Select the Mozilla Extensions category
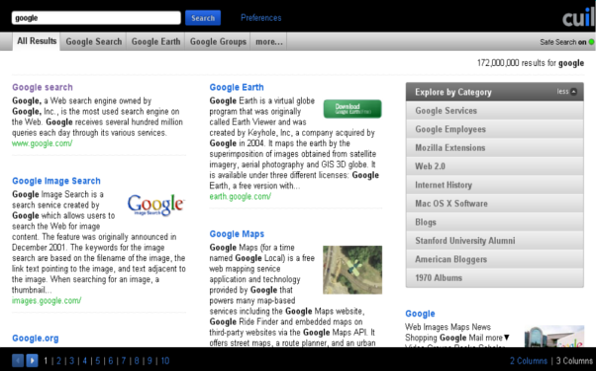 [495, 148]
